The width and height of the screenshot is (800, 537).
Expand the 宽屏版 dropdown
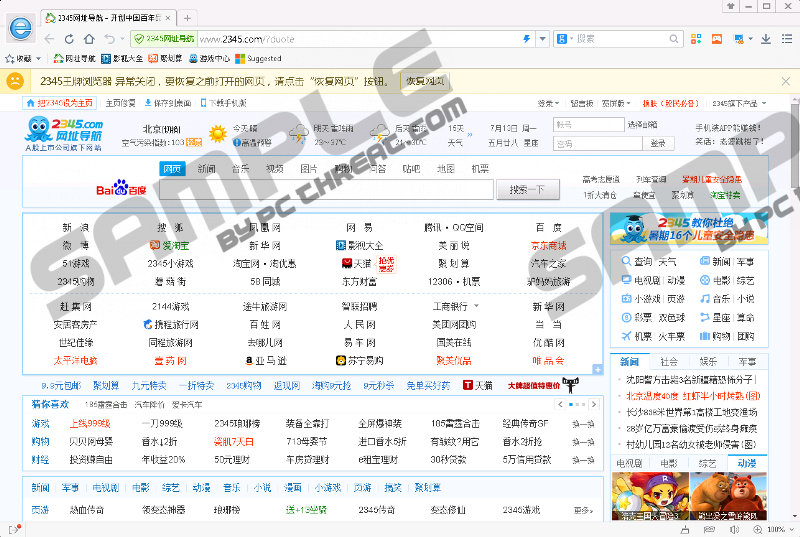(628, 103)
